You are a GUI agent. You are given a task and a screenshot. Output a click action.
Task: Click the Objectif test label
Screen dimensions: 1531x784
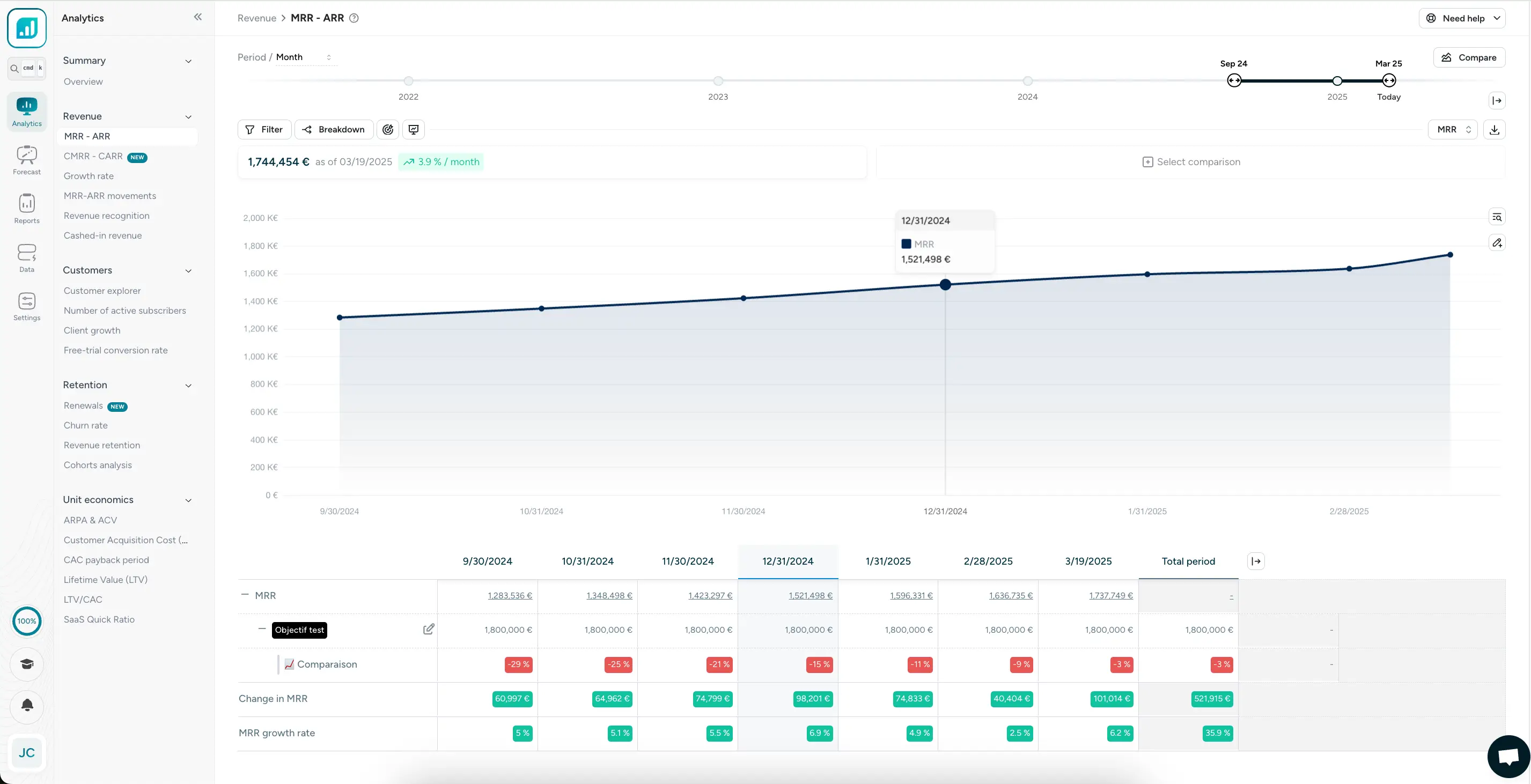(x=299, y=630)
